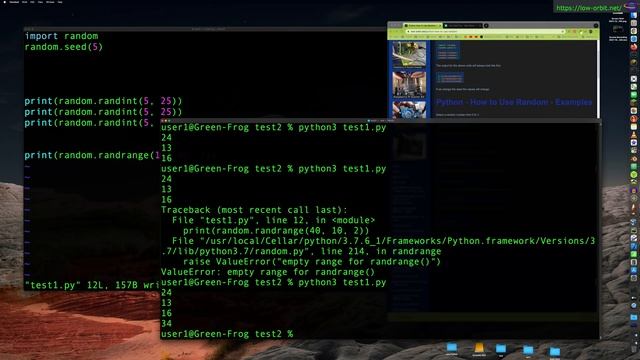Image resolution: width=640 pixels, height=360 pixels.
Task: Open the Edit menu in menu bar
Action: click(x=32, y=2)
